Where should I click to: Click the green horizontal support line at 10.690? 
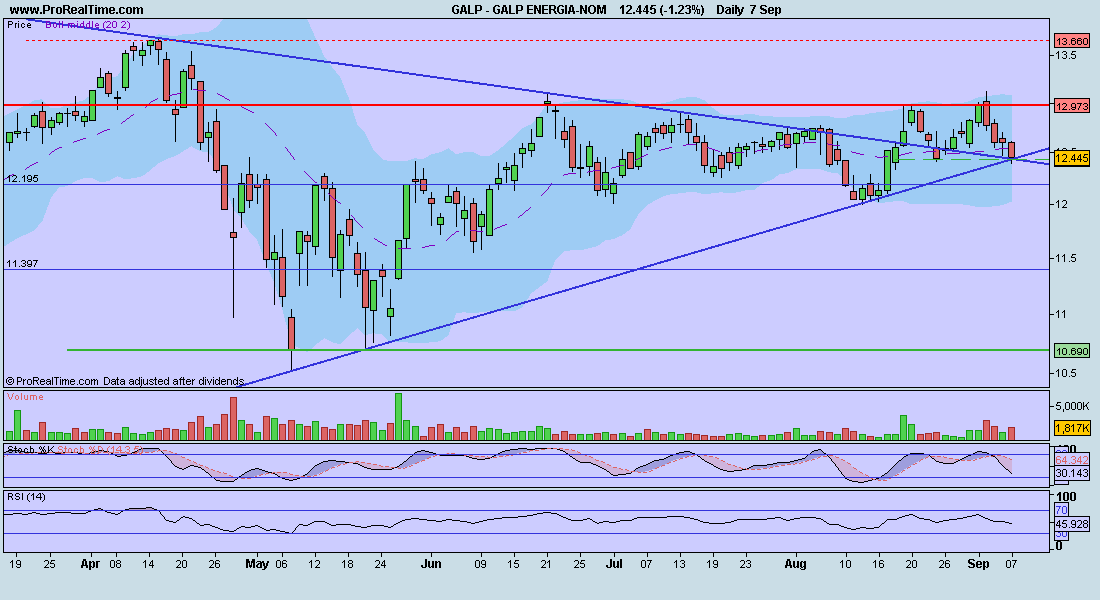[x=560, y=349]
